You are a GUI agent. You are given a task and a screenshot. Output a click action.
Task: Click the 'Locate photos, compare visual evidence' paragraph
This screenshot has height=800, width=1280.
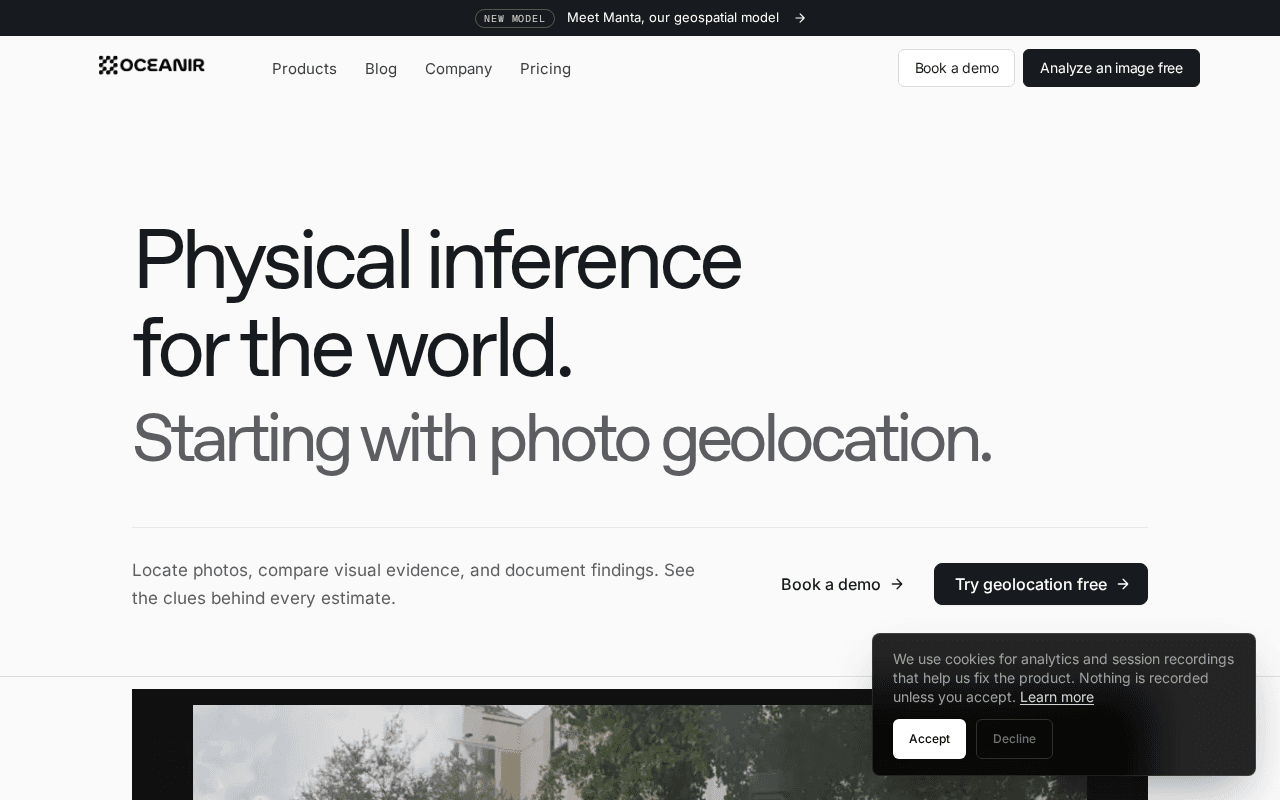(413, 584)
